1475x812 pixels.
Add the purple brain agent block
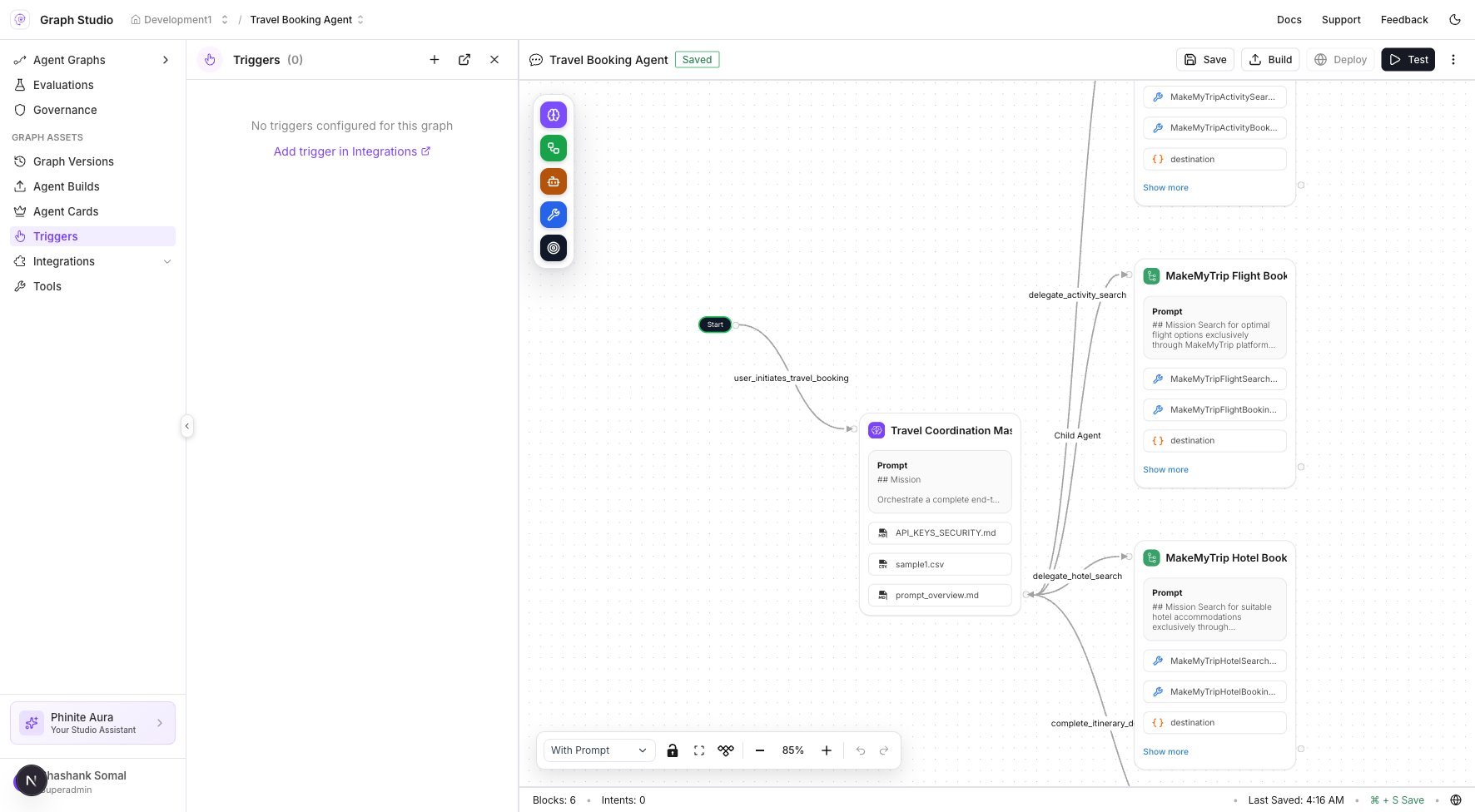pyautogui.click(x=554, y=115)
